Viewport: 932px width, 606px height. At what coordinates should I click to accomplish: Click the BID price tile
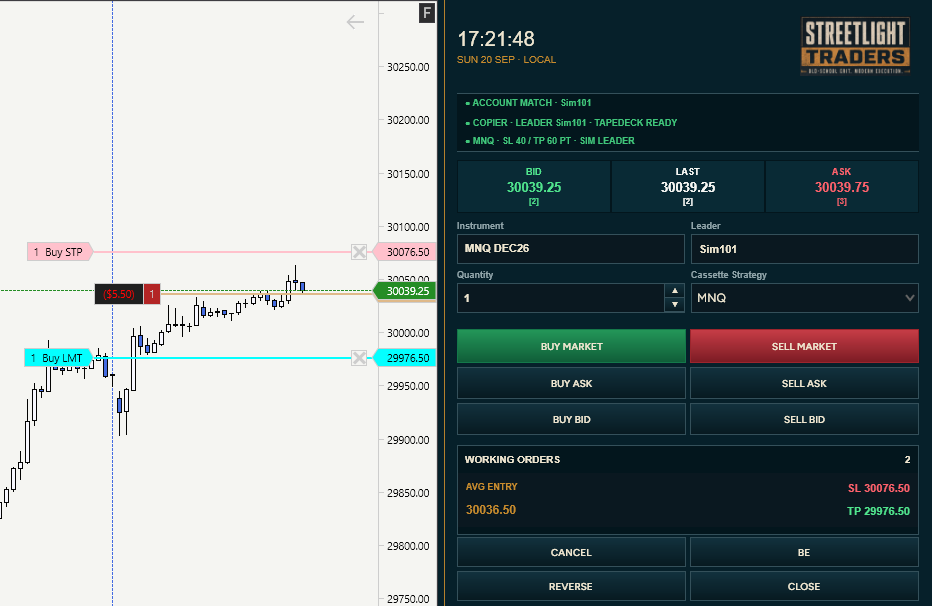tap(534, 187)
